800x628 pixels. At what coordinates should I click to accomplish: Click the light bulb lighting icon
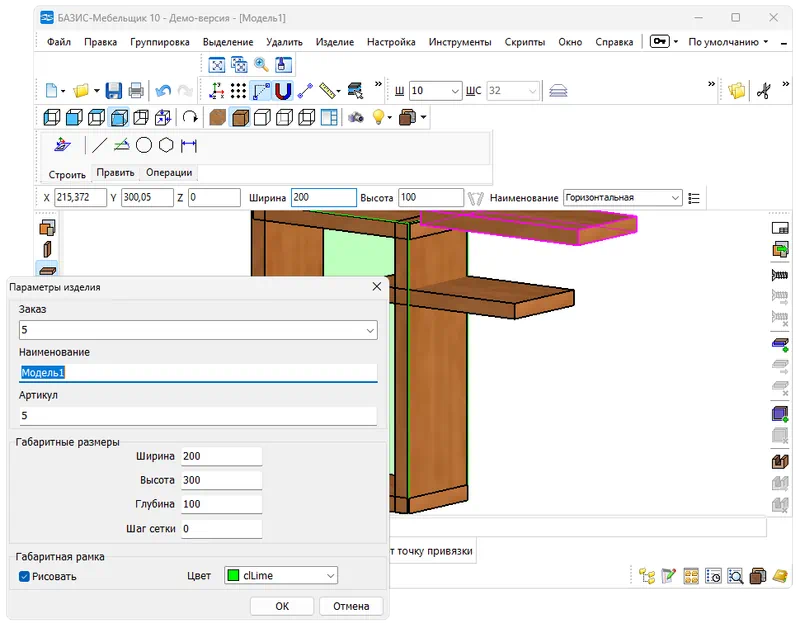click(378, 118)
